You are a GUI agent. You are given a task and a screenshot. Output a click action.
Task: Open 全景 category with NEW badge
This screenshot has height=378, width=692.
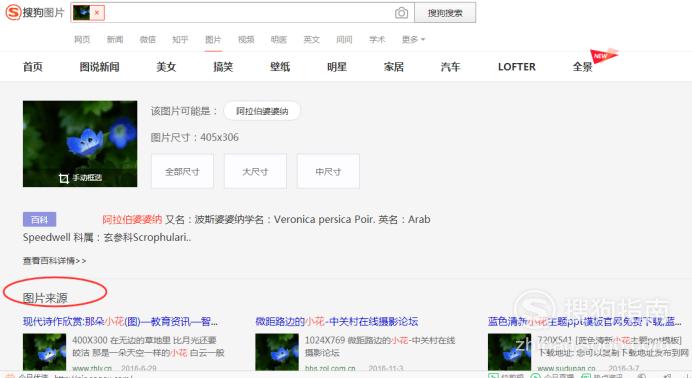tap(583, 67)
